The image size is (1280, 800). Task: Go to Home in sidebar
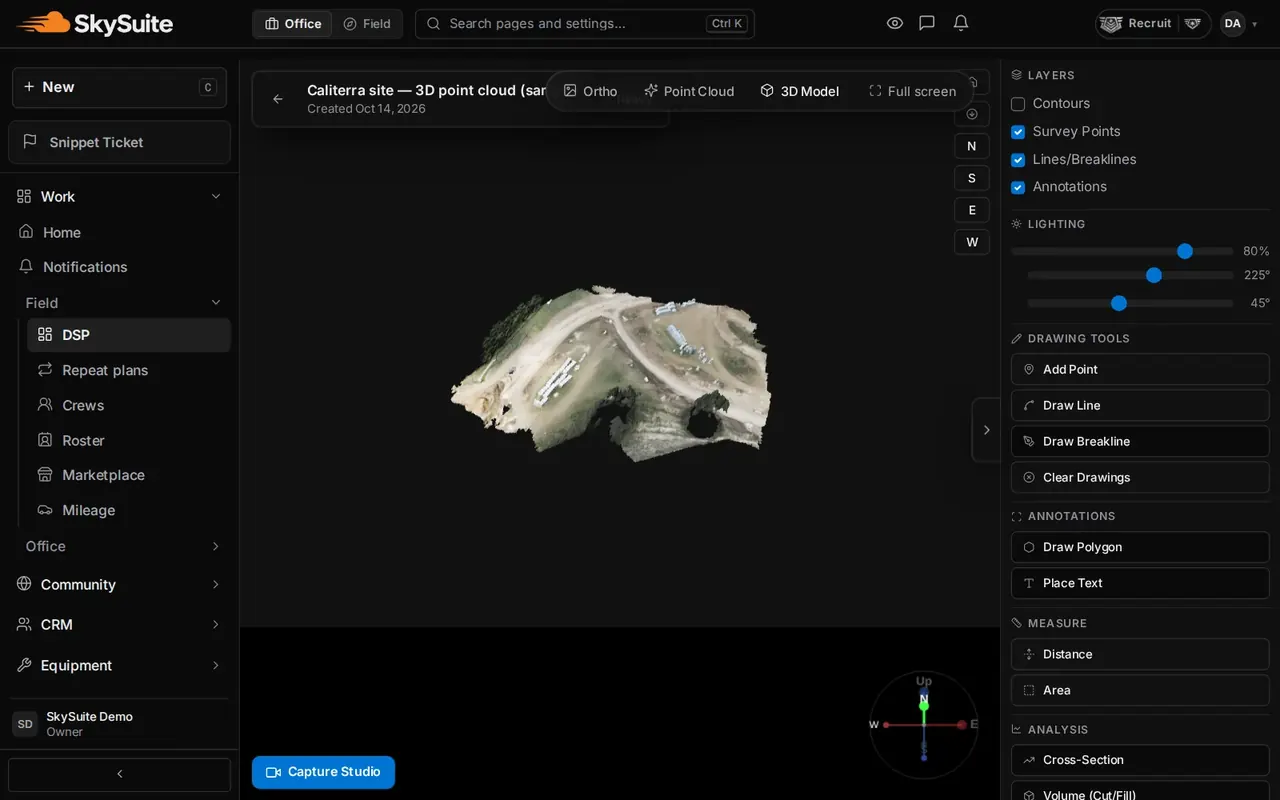click(x=119, y=232)
